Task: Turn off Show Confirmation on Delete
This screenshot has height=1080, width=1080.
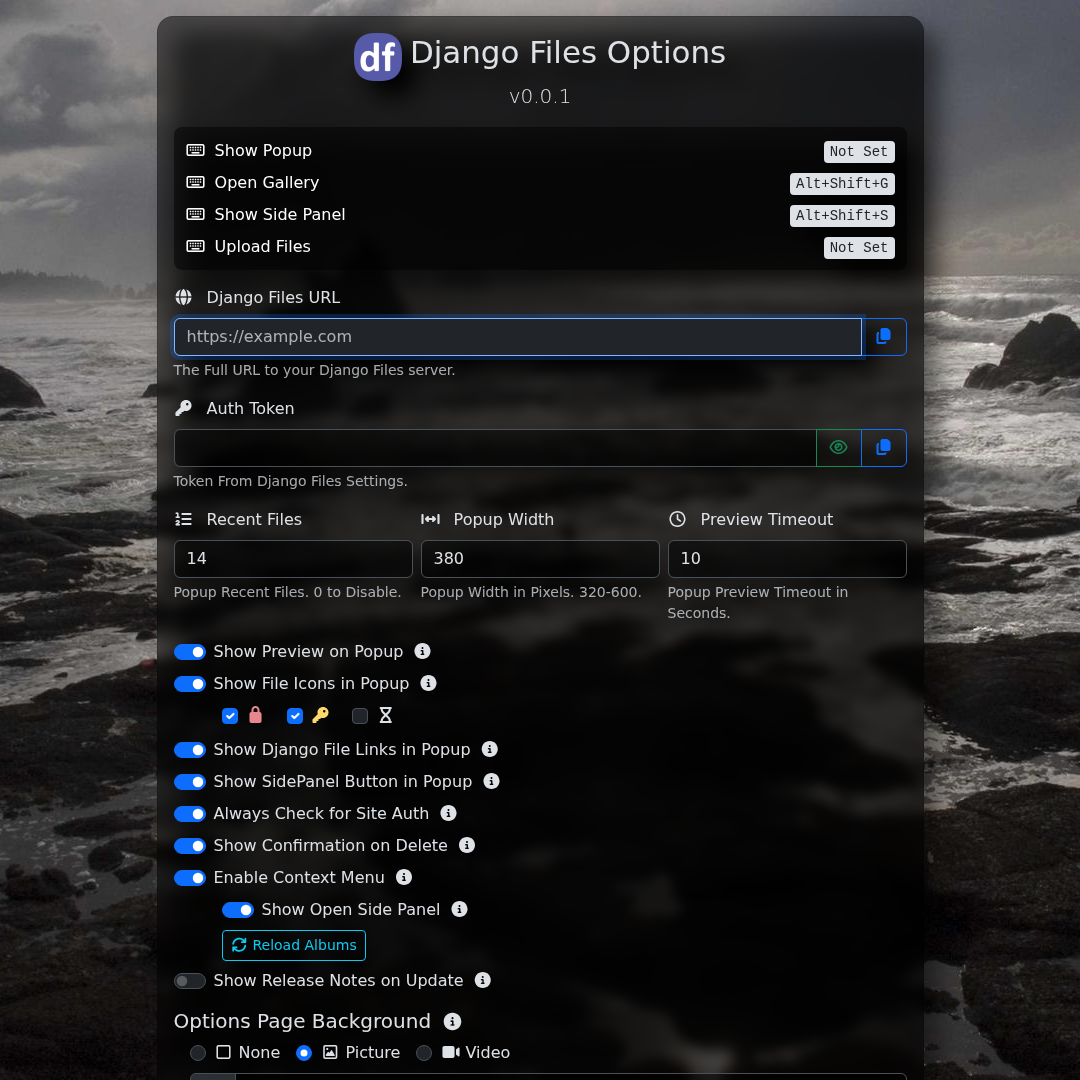Action: click(x=190, y=846)
